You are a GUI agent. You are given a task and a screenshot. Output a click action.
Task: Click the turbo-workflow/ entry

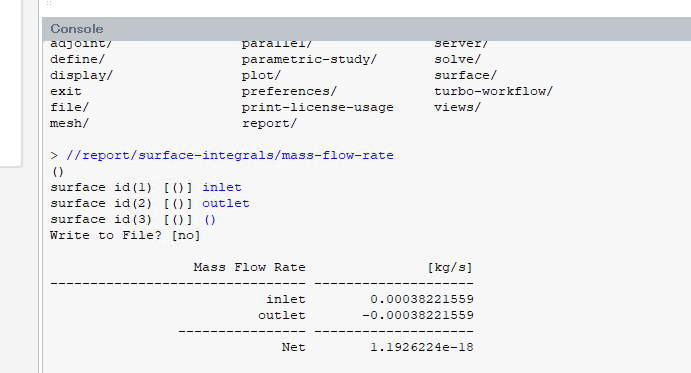pos(493,91)
